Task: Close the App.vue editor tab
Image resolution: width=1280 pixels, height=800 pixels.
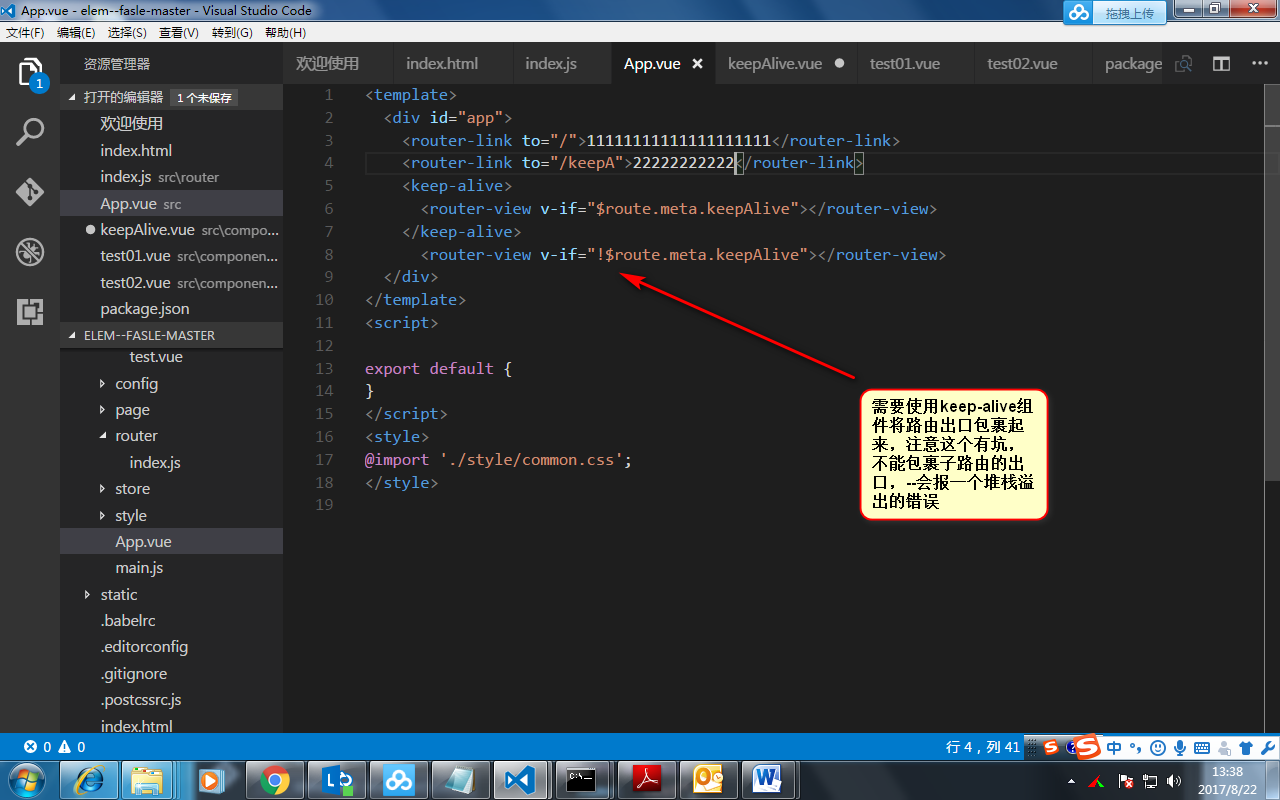Action: pyautogui.click(x=698, y=63)
